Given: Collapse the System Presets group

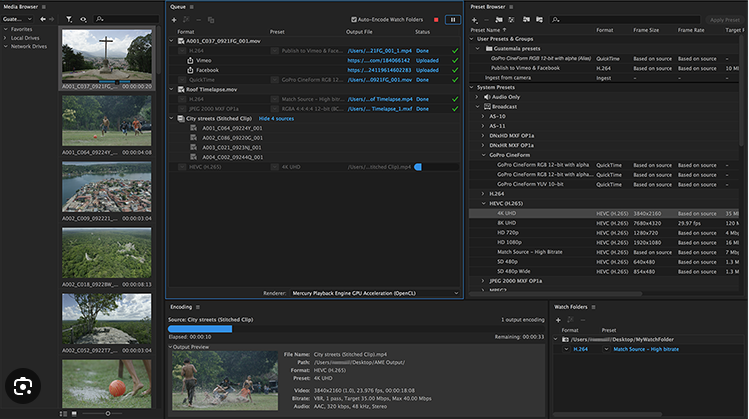Looking at the screenshot, I should pos(472,86).
